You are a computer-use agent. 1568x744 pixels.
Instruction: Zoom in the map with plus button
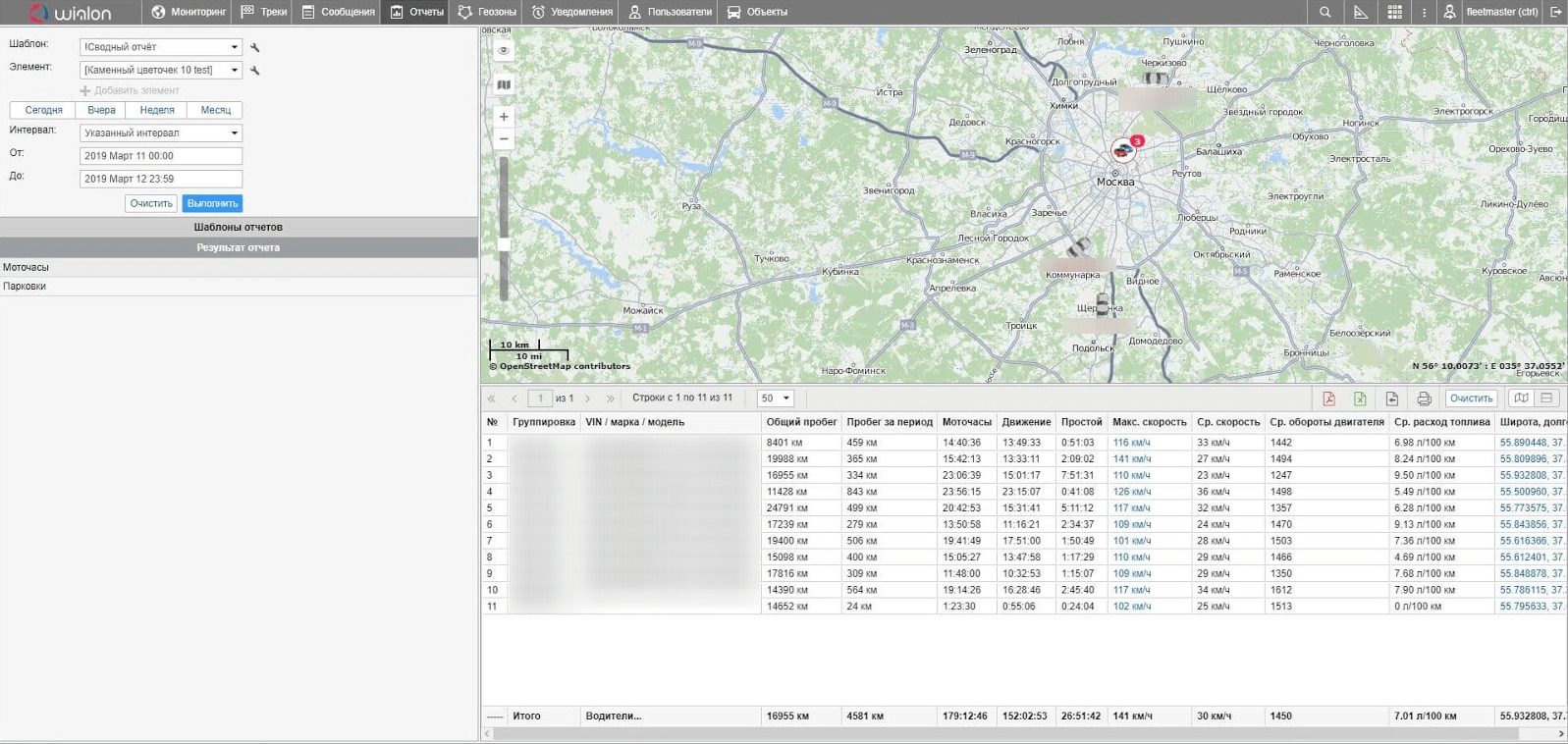click(x=504, y=117)
